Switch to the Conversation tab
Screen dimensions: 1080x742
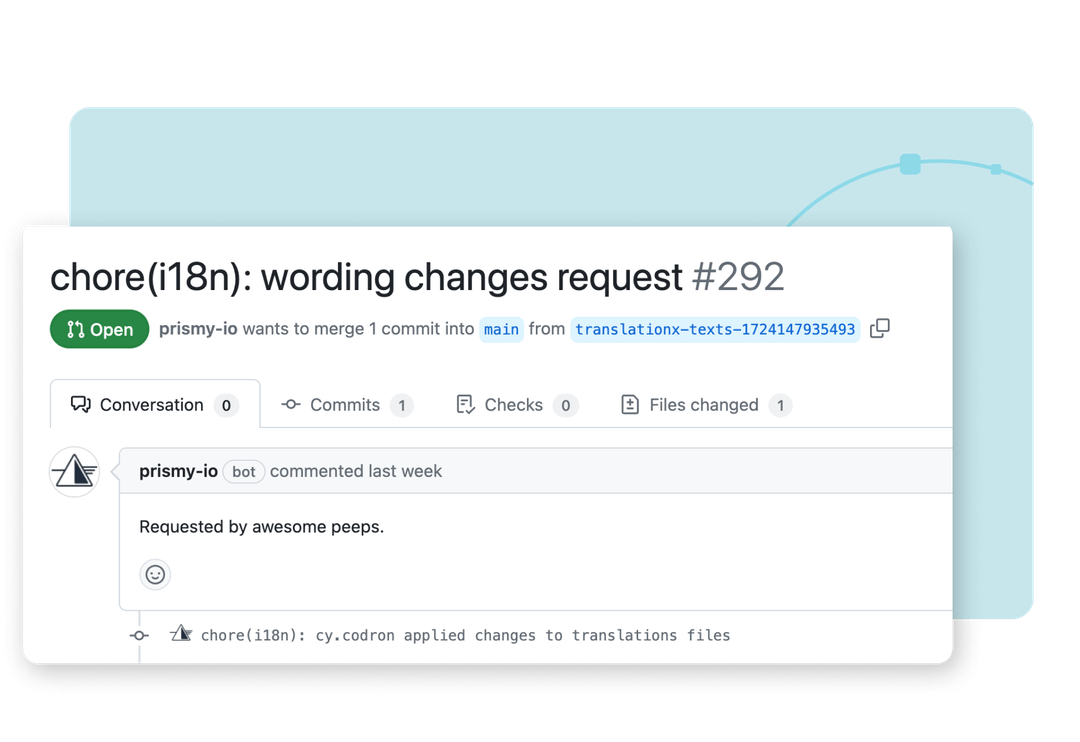(154, 405)
